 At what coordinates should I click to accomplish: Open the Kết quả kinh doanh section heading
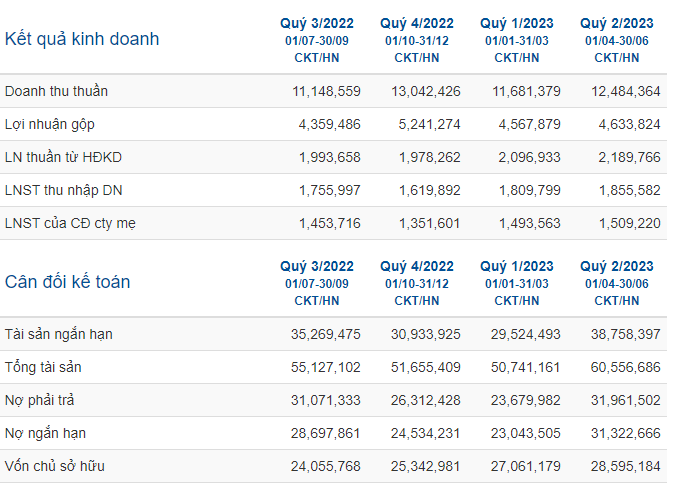point(82,39)
